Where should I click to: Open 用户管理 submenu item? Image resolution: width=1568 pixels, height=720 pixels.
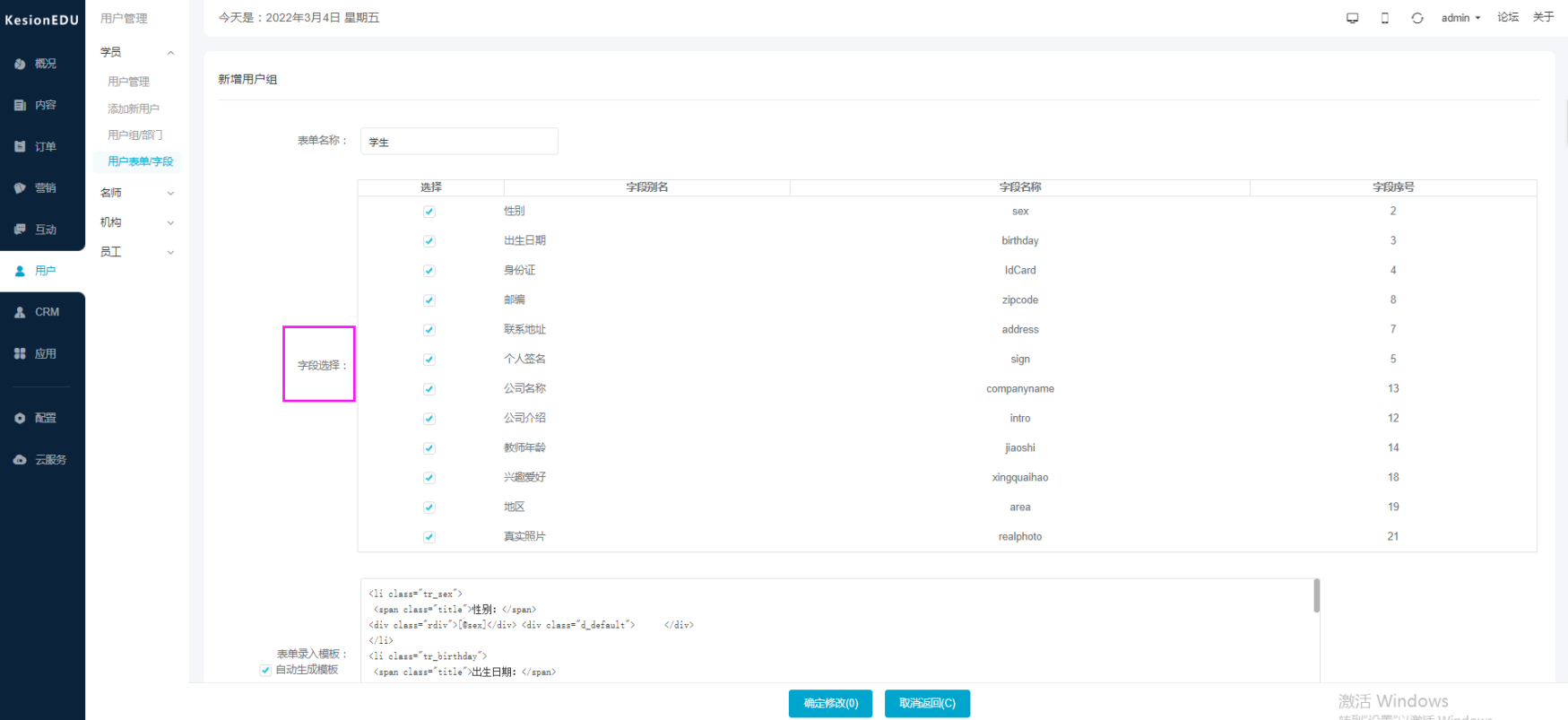(128, 82)
